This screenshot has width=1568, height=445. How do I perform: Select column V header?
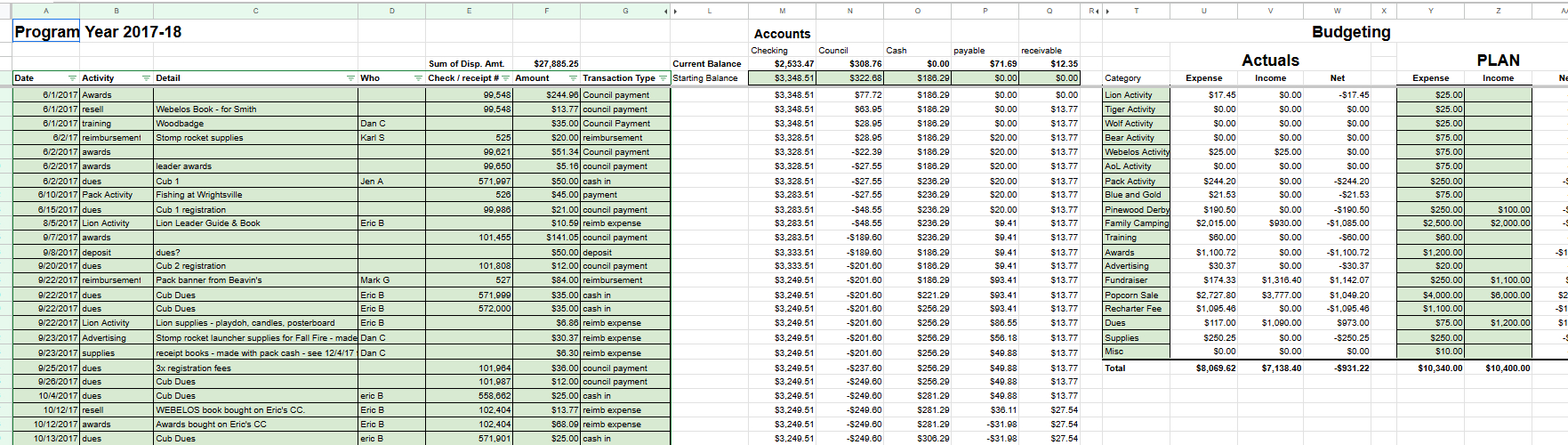click(1270, 11)
